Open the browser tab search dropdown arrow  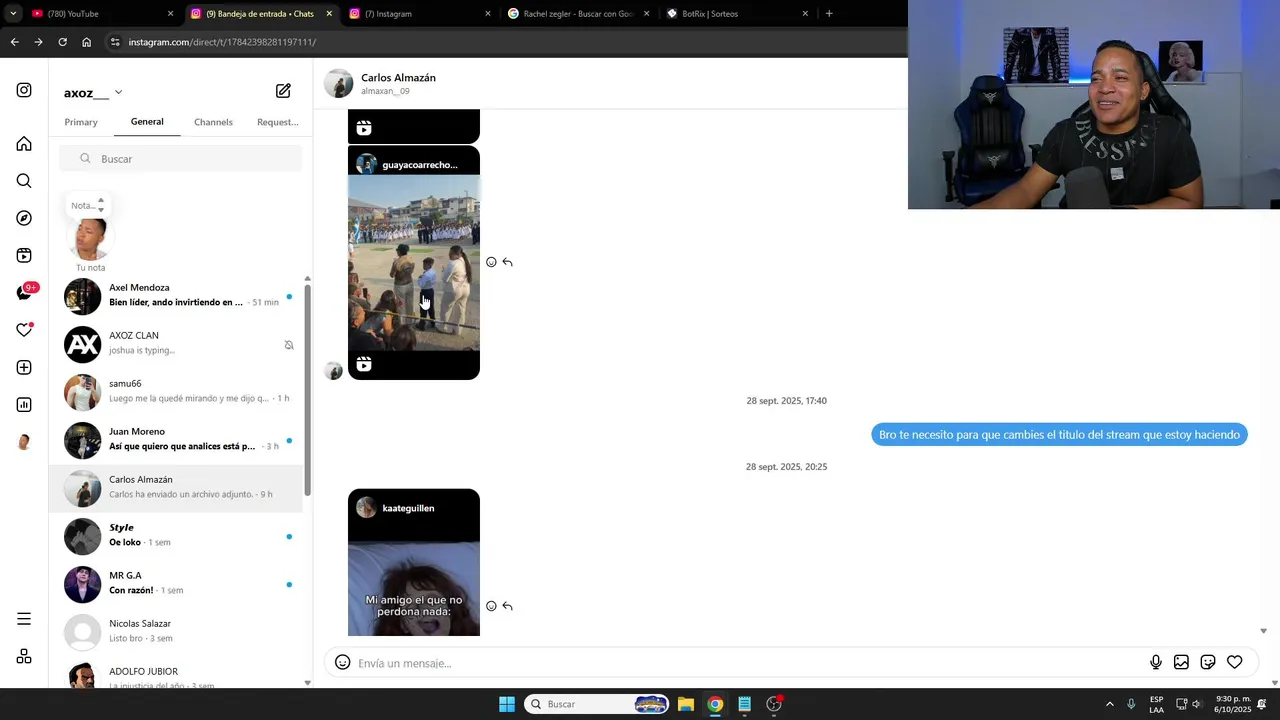click(13, 14)
